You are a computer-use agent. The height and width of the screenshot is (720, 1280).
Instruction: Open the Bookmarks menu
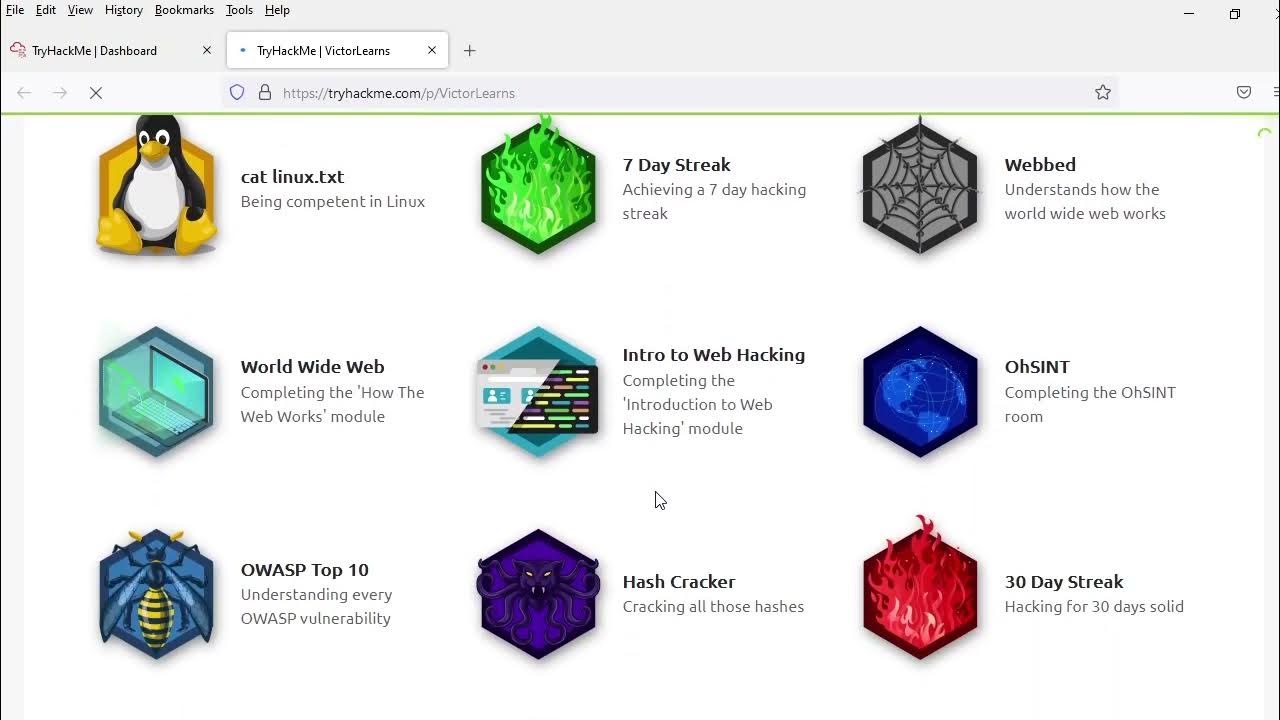tap(184, 10)
